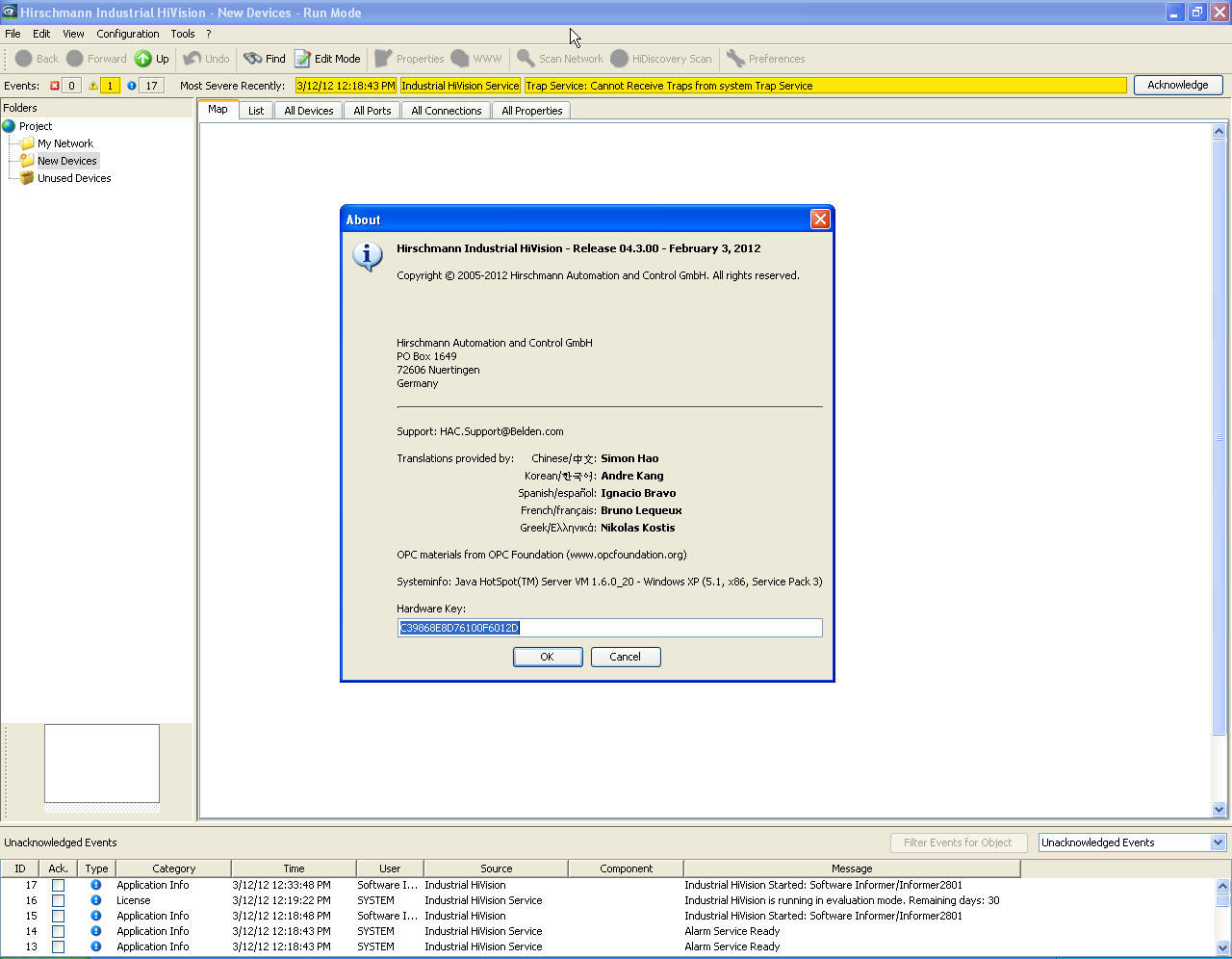Check the Ack box for event 16
1232x959 pixels.
tap(58, 900)
